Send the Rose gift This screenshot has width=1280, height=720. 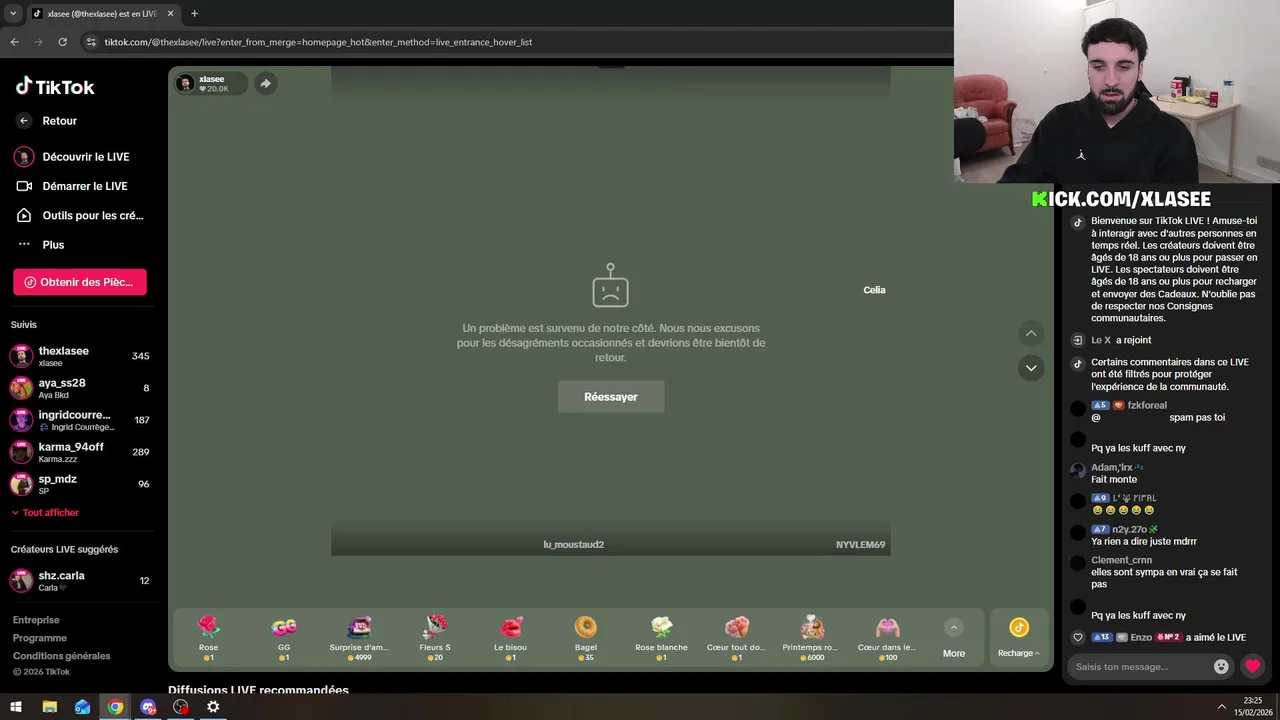208,638
